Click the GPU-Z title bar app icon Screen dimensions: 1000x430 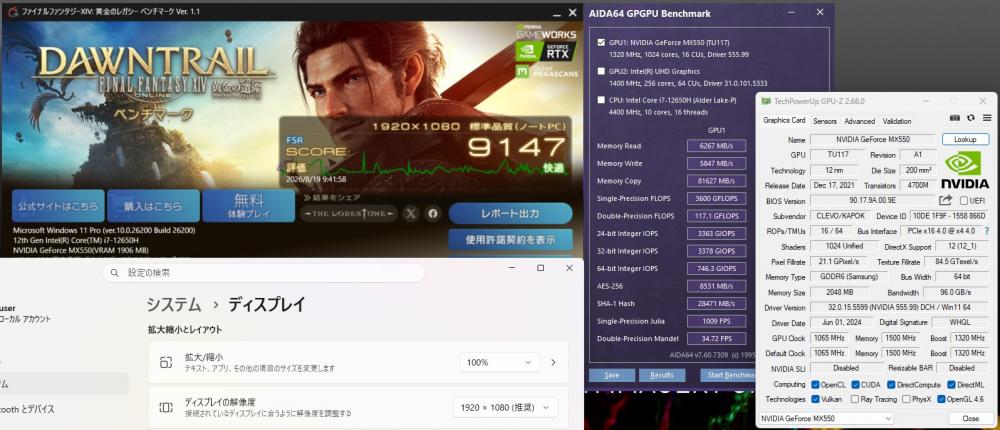point(764,101)
